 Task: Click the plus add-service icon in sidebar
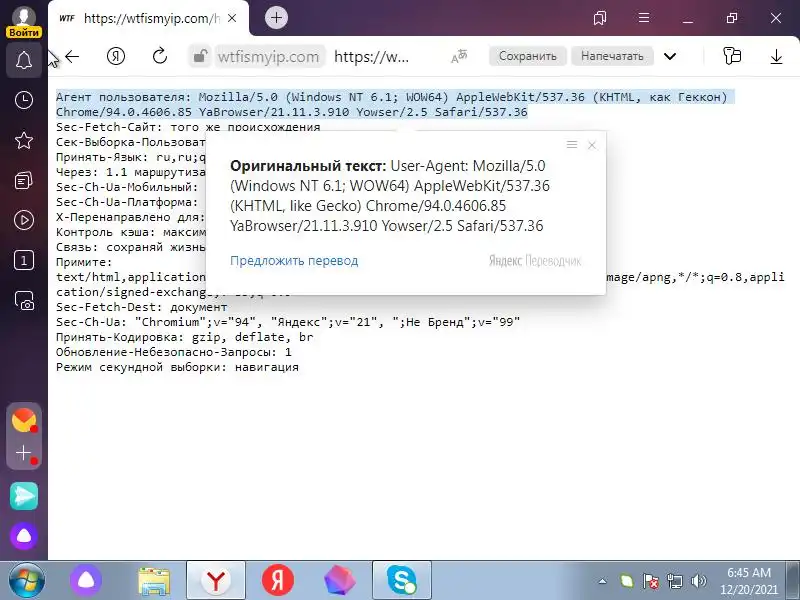coord(23,453)
